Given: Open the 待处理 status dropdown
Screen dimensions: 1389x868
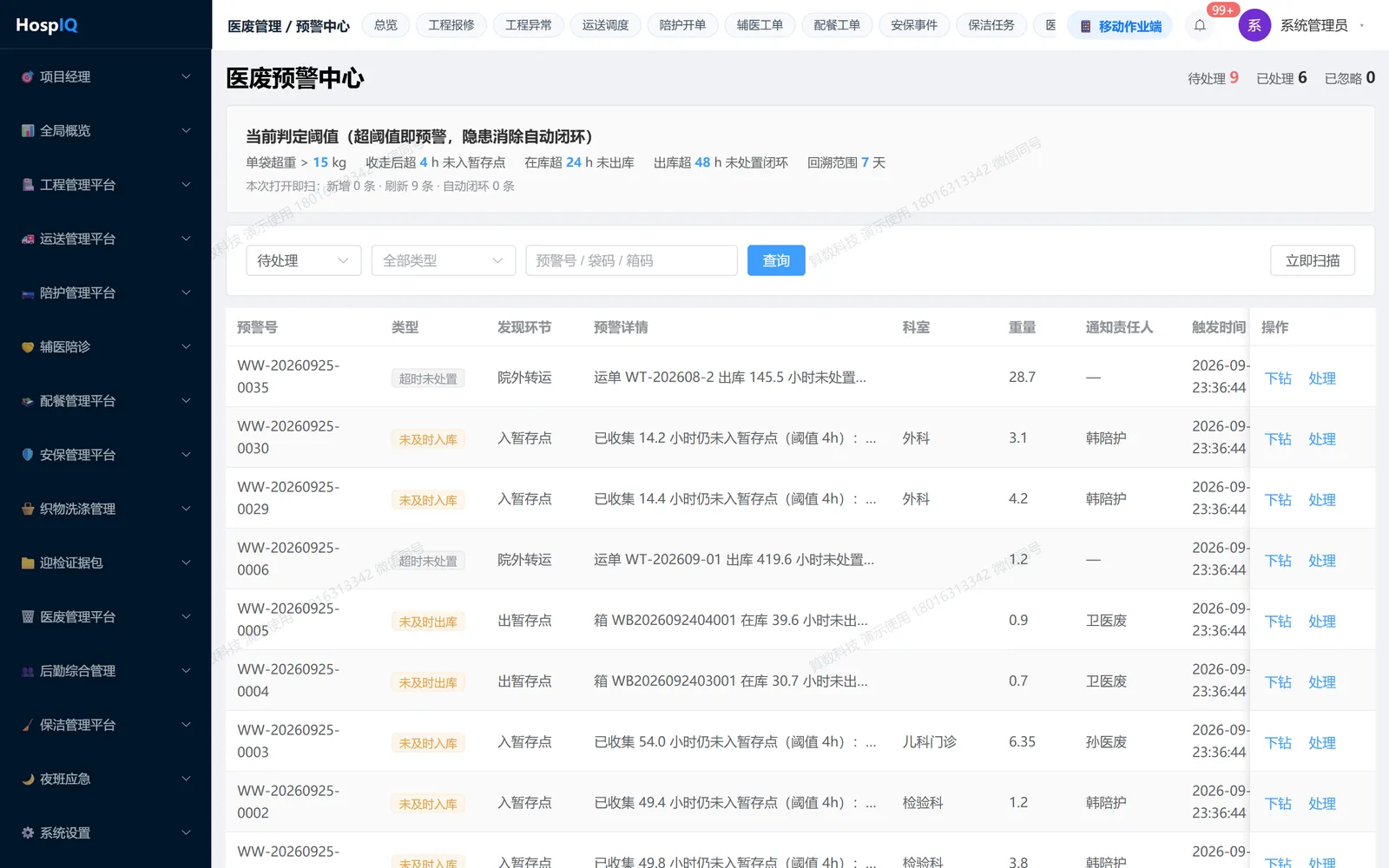Looking at the screenshot, I should [x=304, y=260].
